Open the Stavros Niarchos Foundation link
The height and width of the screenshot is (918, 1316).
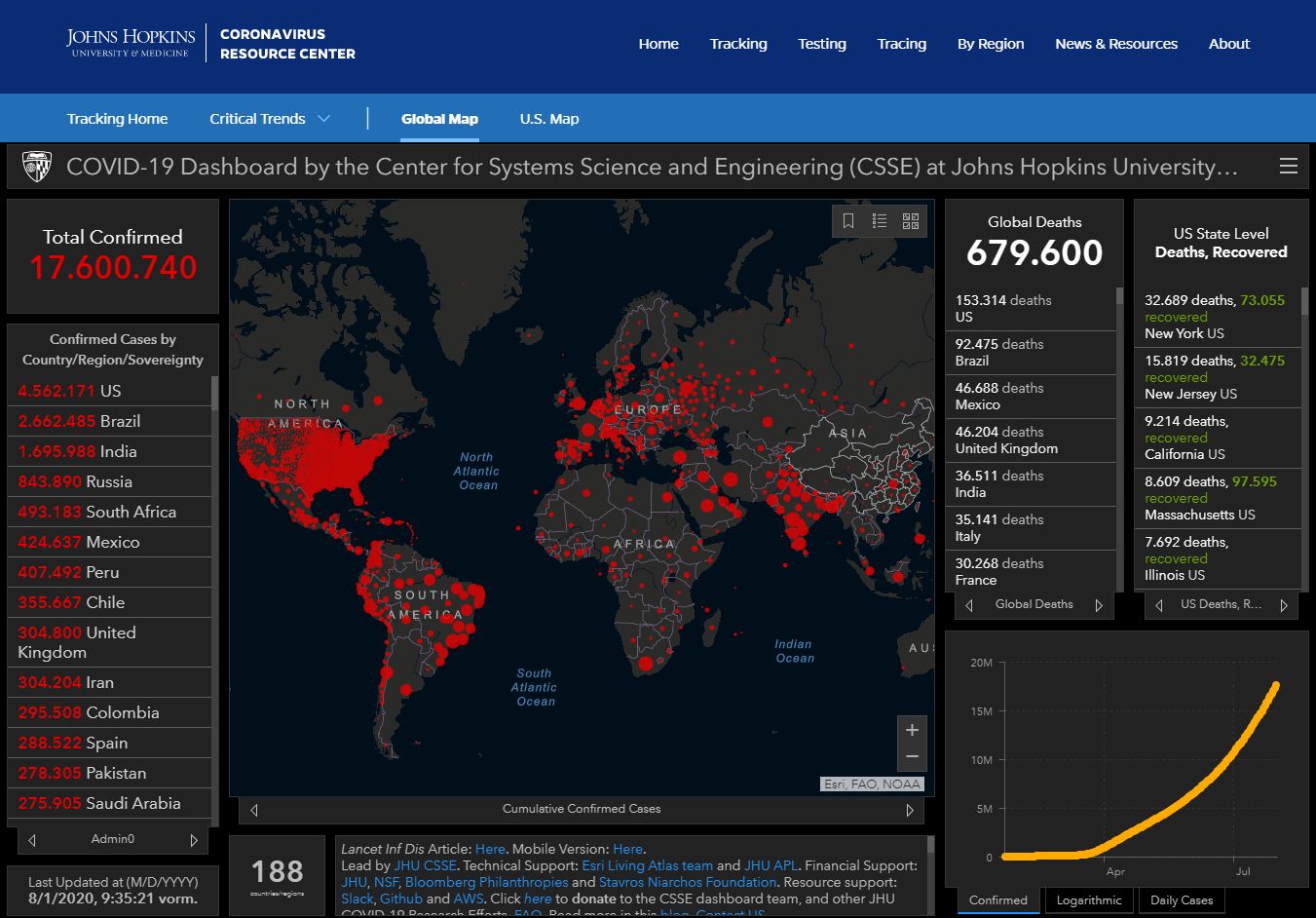(688, 882)
